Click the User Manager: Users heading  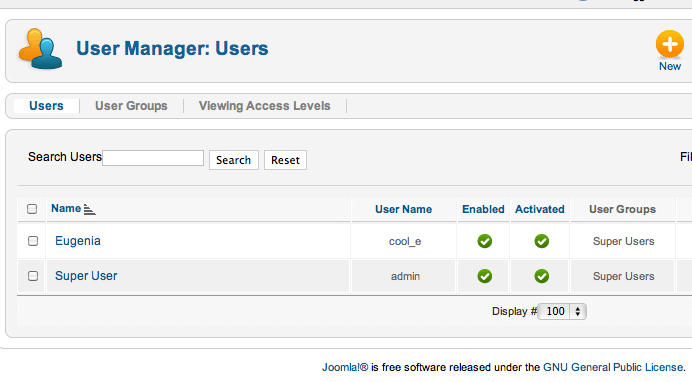(172, 49)
